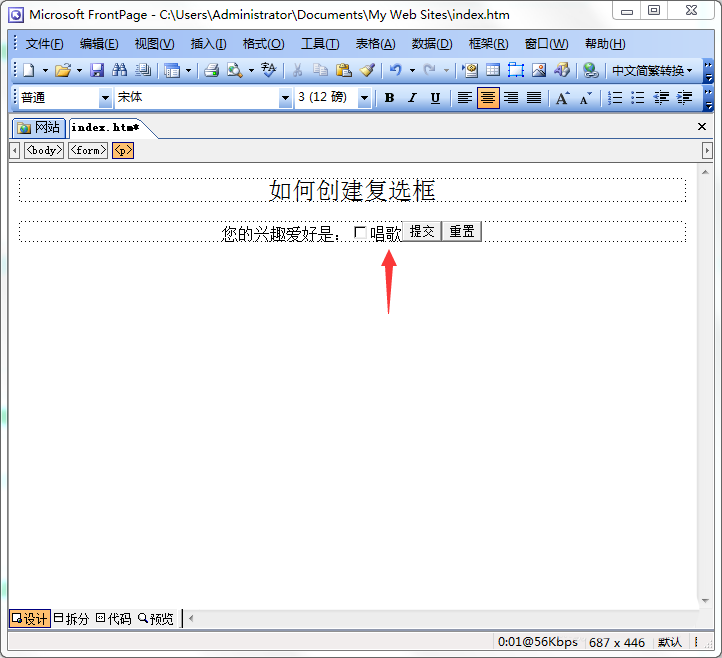Open the 文件(F) menu
The height and width of the screenshot is (658, 722).
pyautogui.click(x=44, y=44)
